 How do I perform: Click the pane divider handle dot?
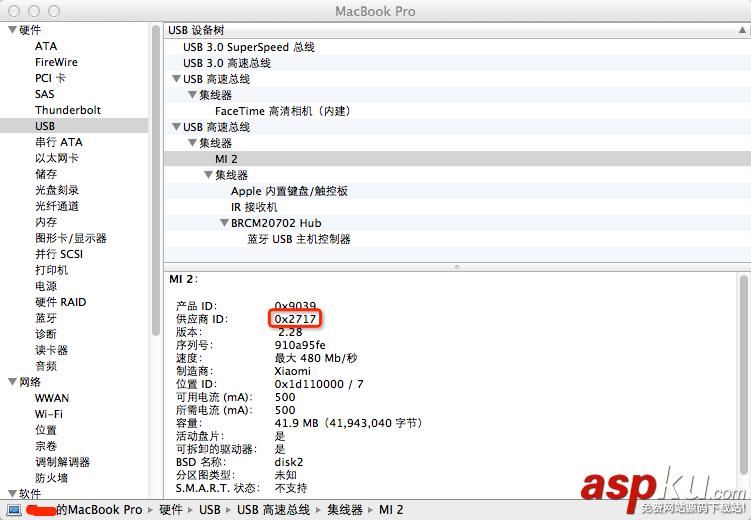pyautogui.click(x=457, y=267)
